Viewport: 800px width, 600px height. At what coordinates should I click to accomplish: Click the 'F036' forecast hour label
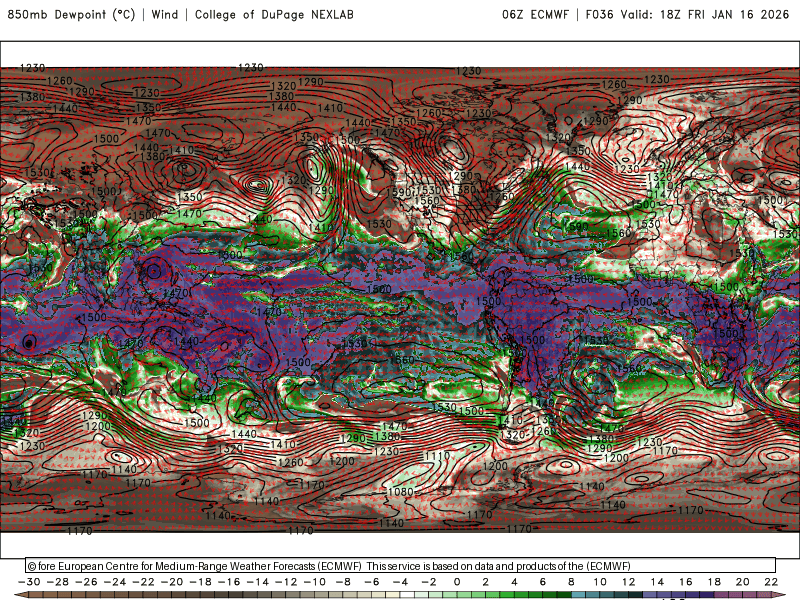[599, 14]
